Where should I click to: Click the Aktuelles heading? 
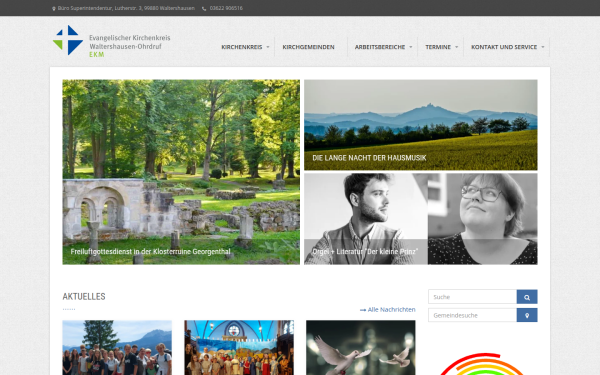tap(84, 297)
